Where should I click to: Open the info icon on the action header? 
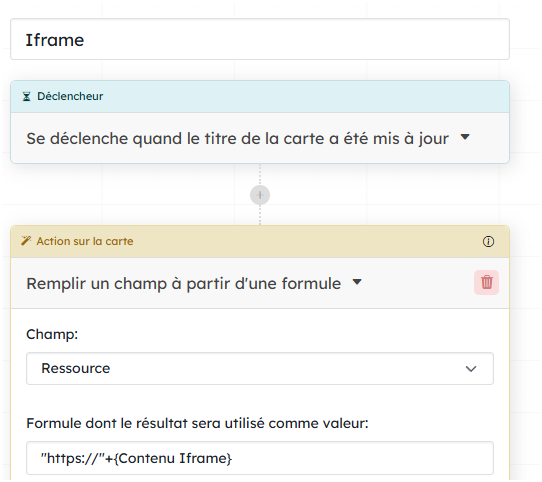(488, 241)
